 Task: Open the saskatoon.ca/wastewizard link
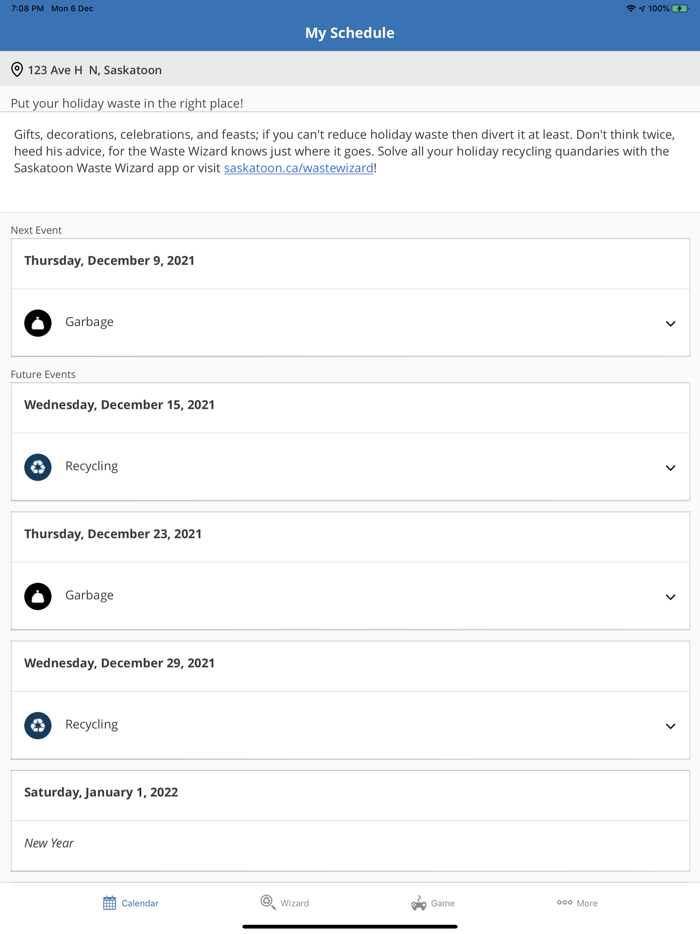point(299,168)
